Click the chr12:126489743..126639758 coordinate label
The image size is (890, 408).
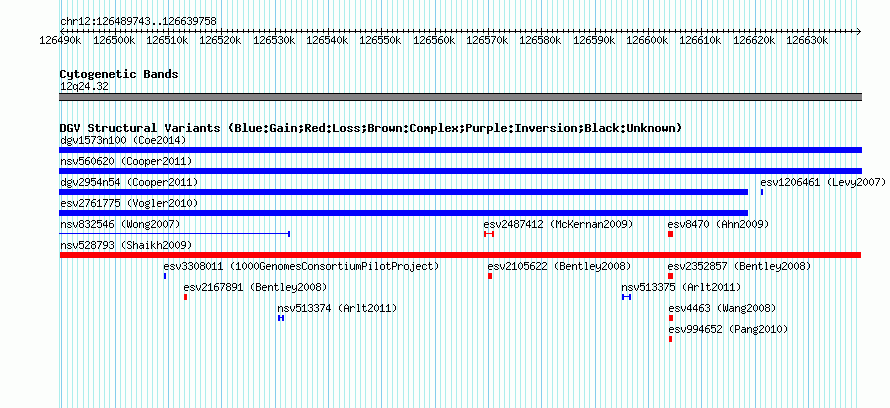[x=138, y=21]
